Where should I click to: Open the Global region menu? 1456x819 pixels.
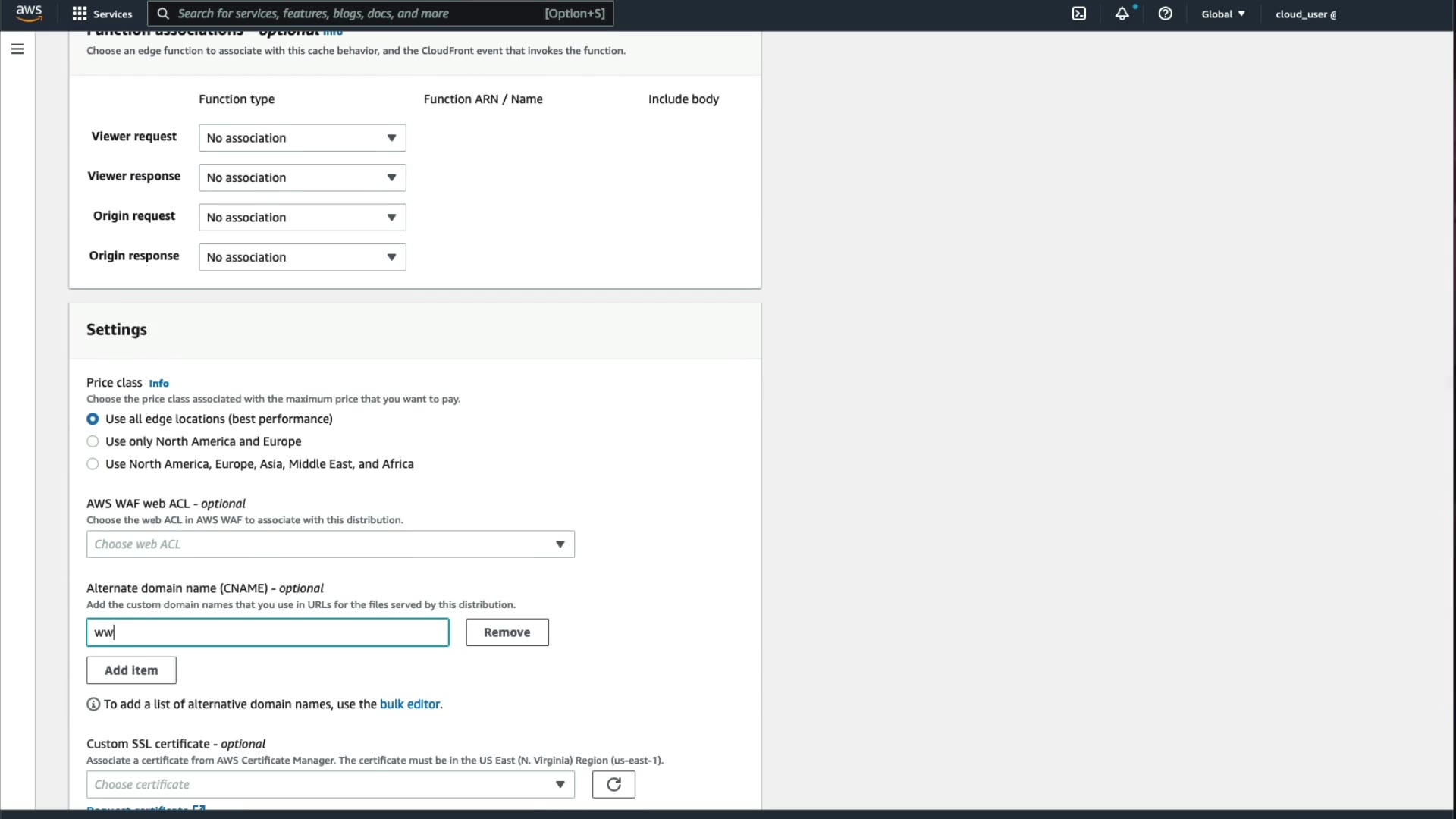[1222, 14]
